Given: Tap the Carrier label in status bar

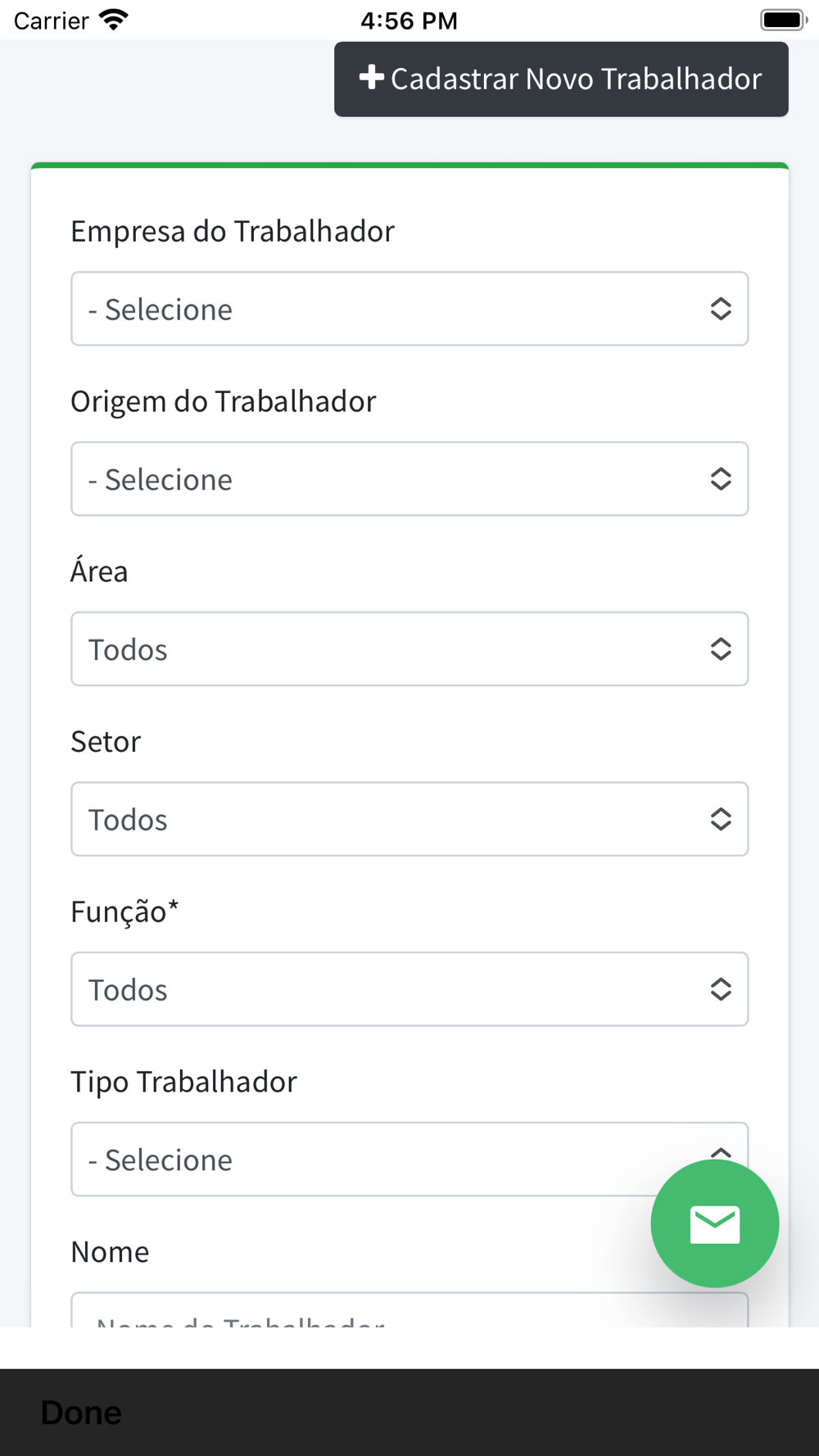Looking at the screenshot, I should click(51, 20).
